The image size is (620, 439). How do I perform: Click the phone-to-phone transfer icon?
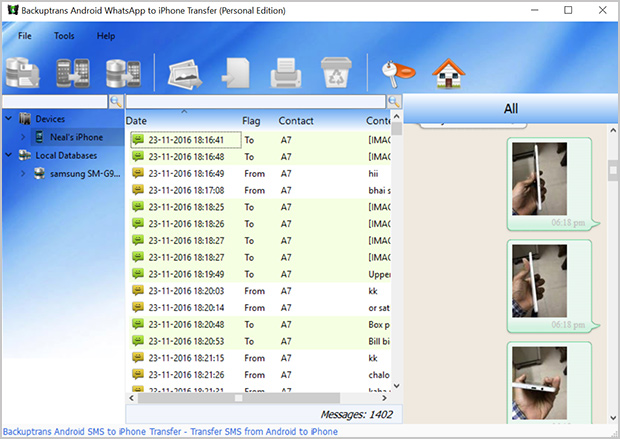coord(73,74)
